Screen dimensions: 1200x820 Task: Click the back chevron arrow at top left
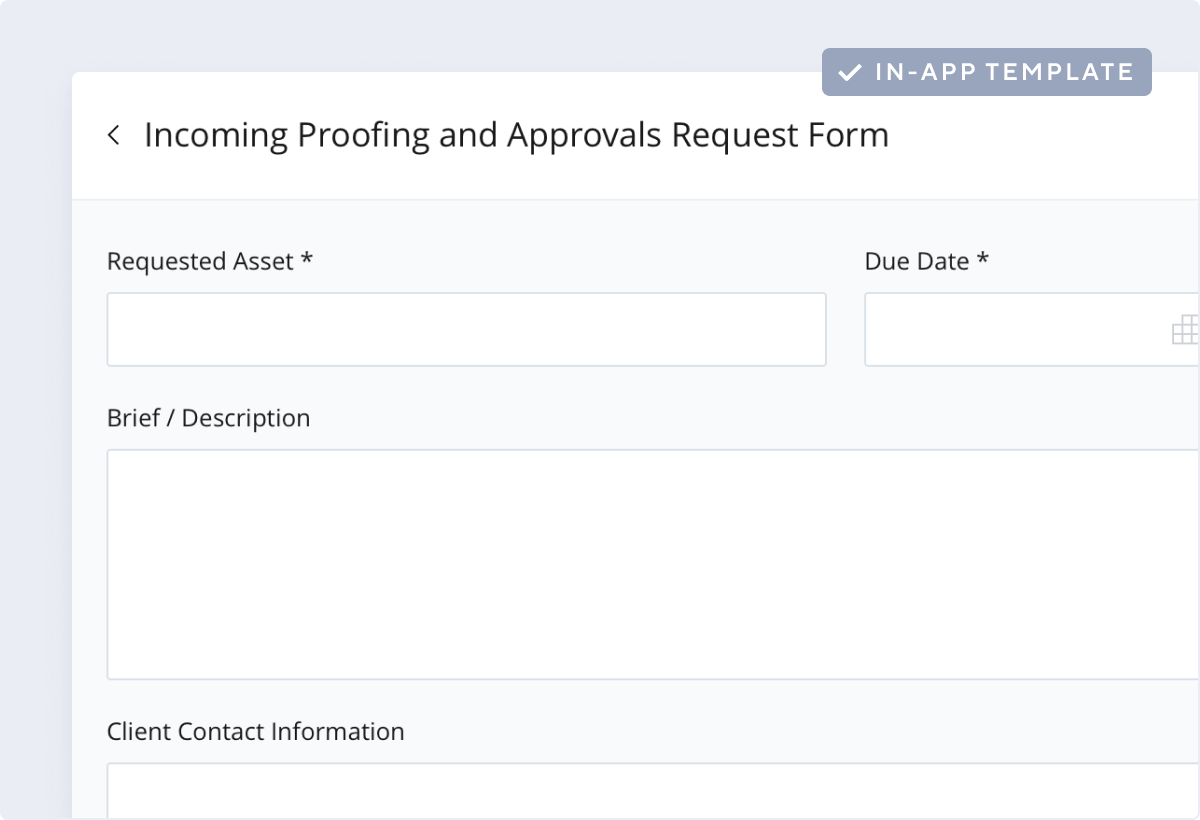pyautogui.click(x=114, y=135)
